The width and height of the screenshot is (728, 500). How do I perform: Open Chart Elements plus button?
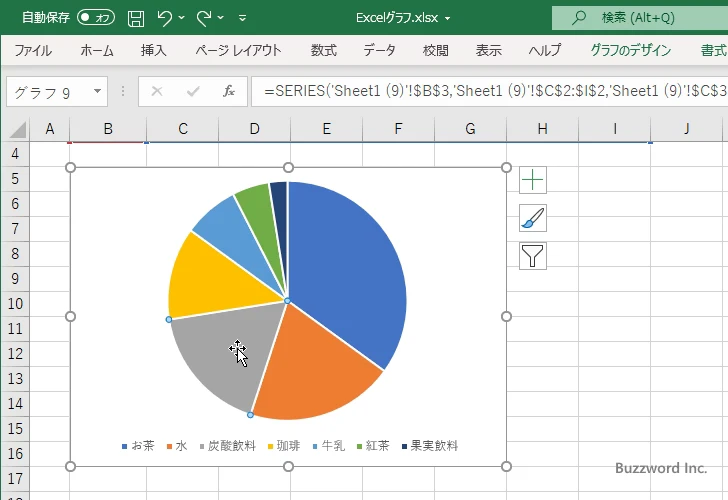(533, 180)
